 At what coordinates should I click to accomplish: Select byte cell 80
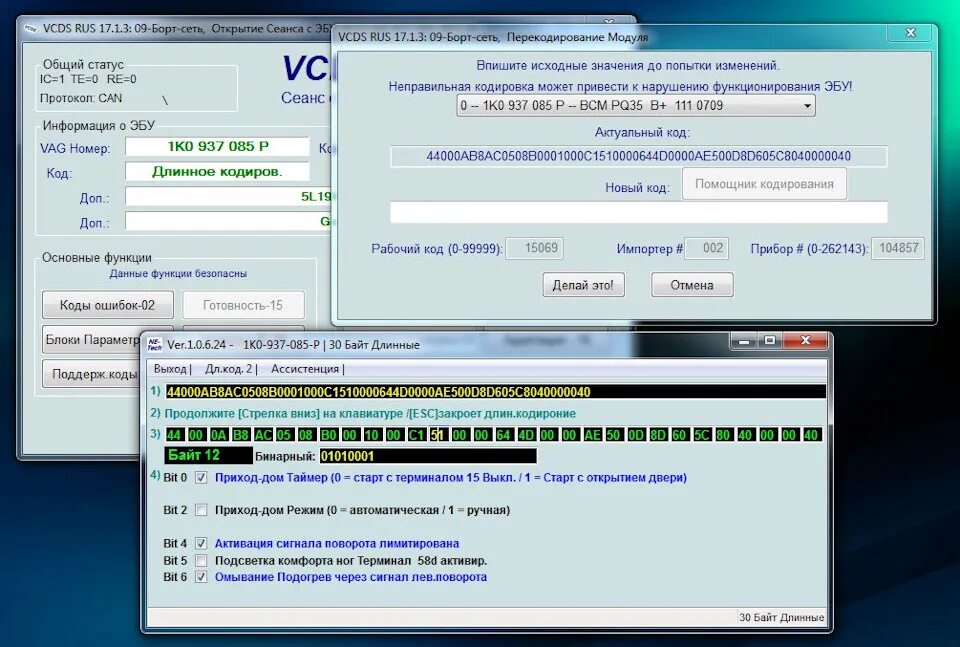(x=723, y=435)
